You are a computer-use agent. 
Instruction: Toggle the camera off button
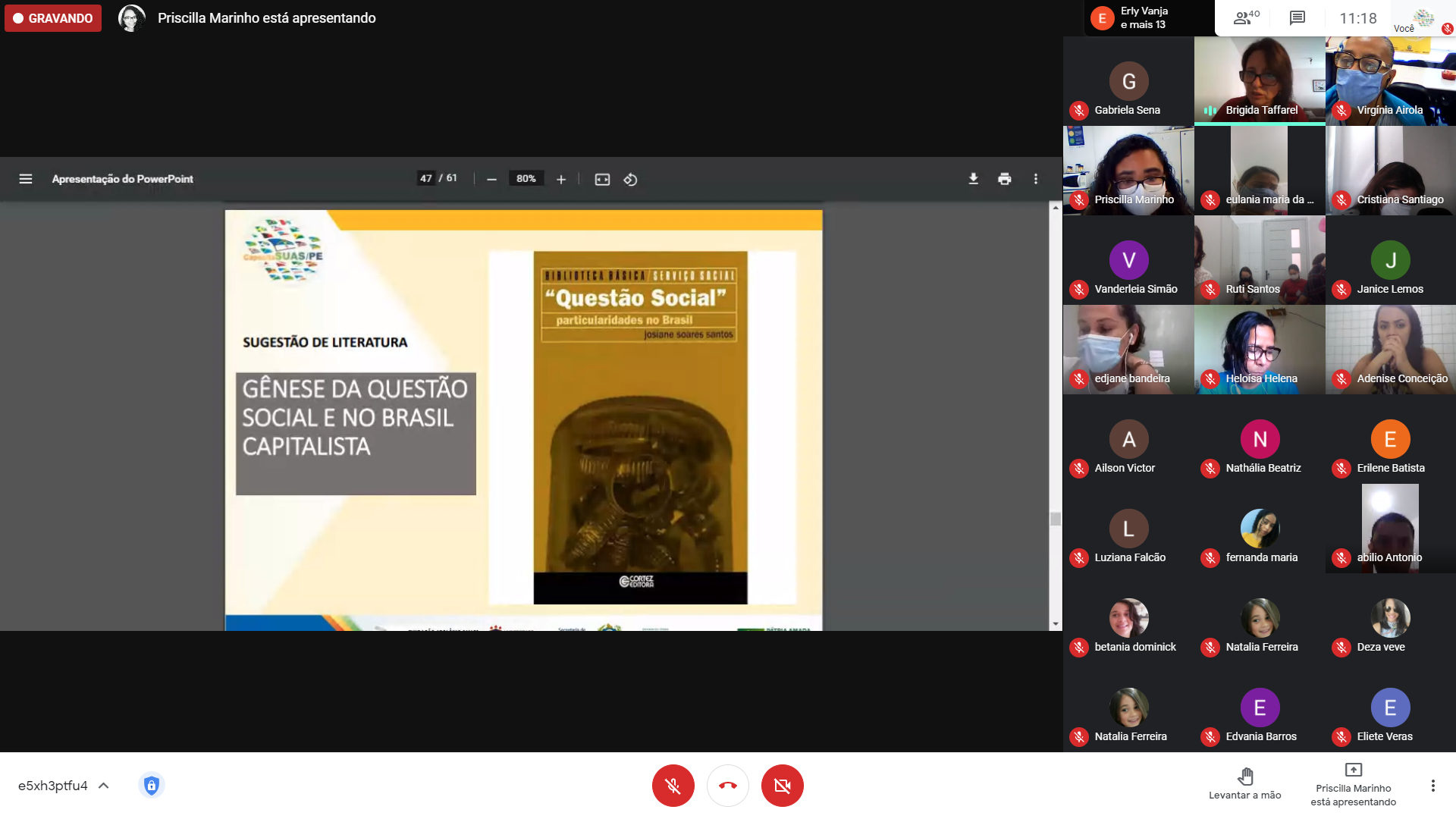point(782,786)
